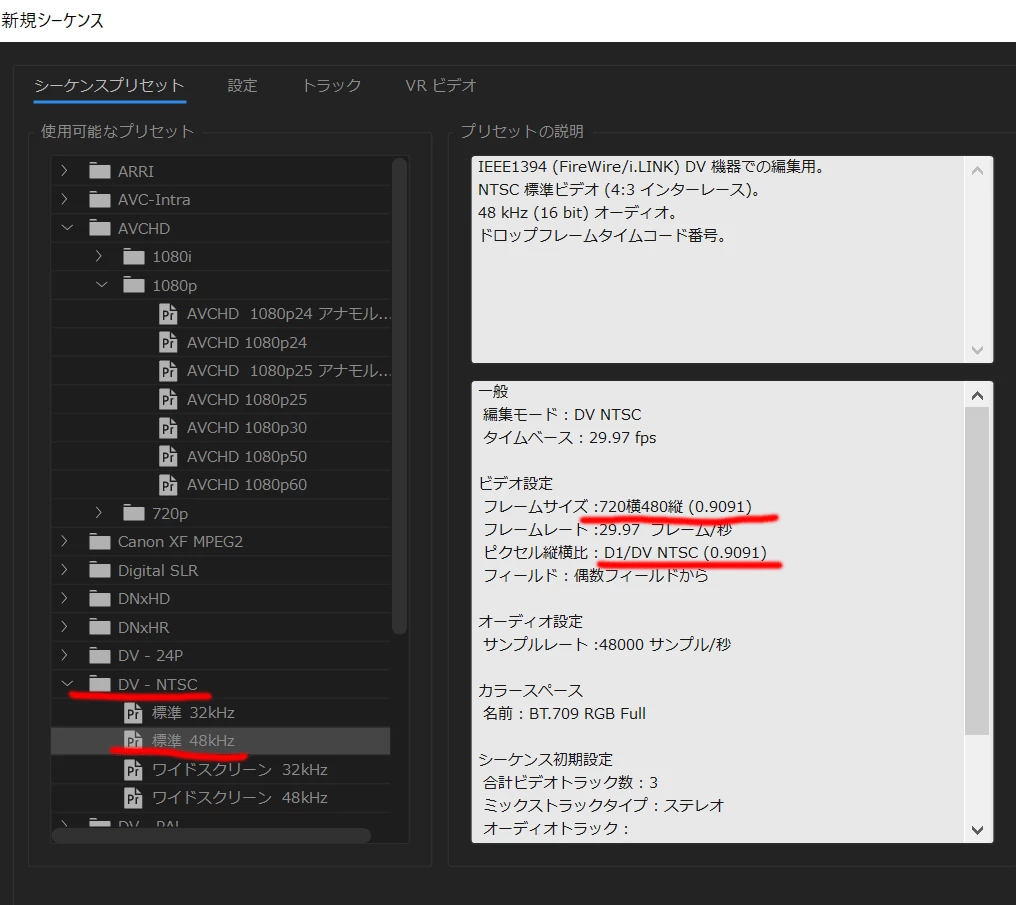Select AVCHD 1080p25 アナモル preset label
The width and height of the screenshot is (1016, 905).
289,371
